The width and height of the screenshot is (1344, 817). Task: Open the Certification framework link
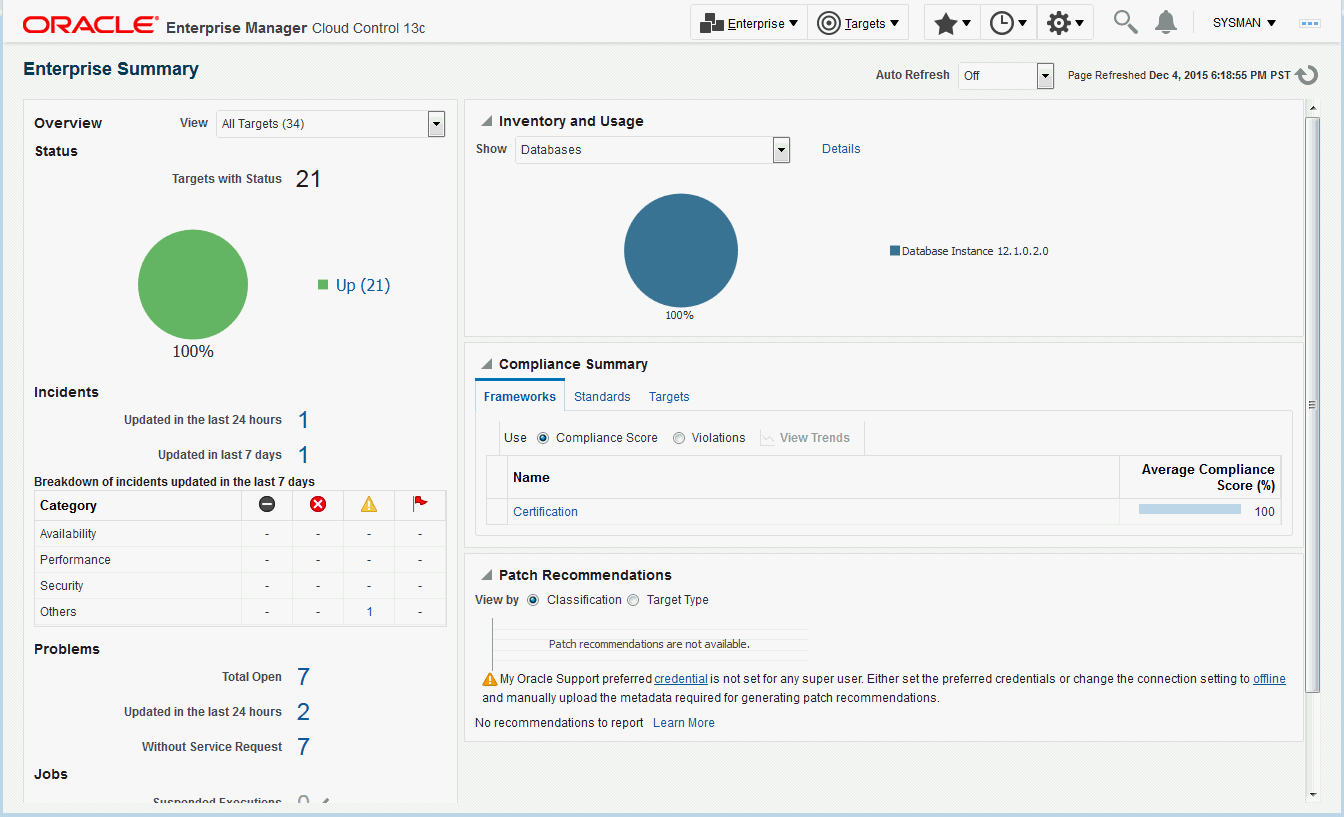tap(545, 512)
